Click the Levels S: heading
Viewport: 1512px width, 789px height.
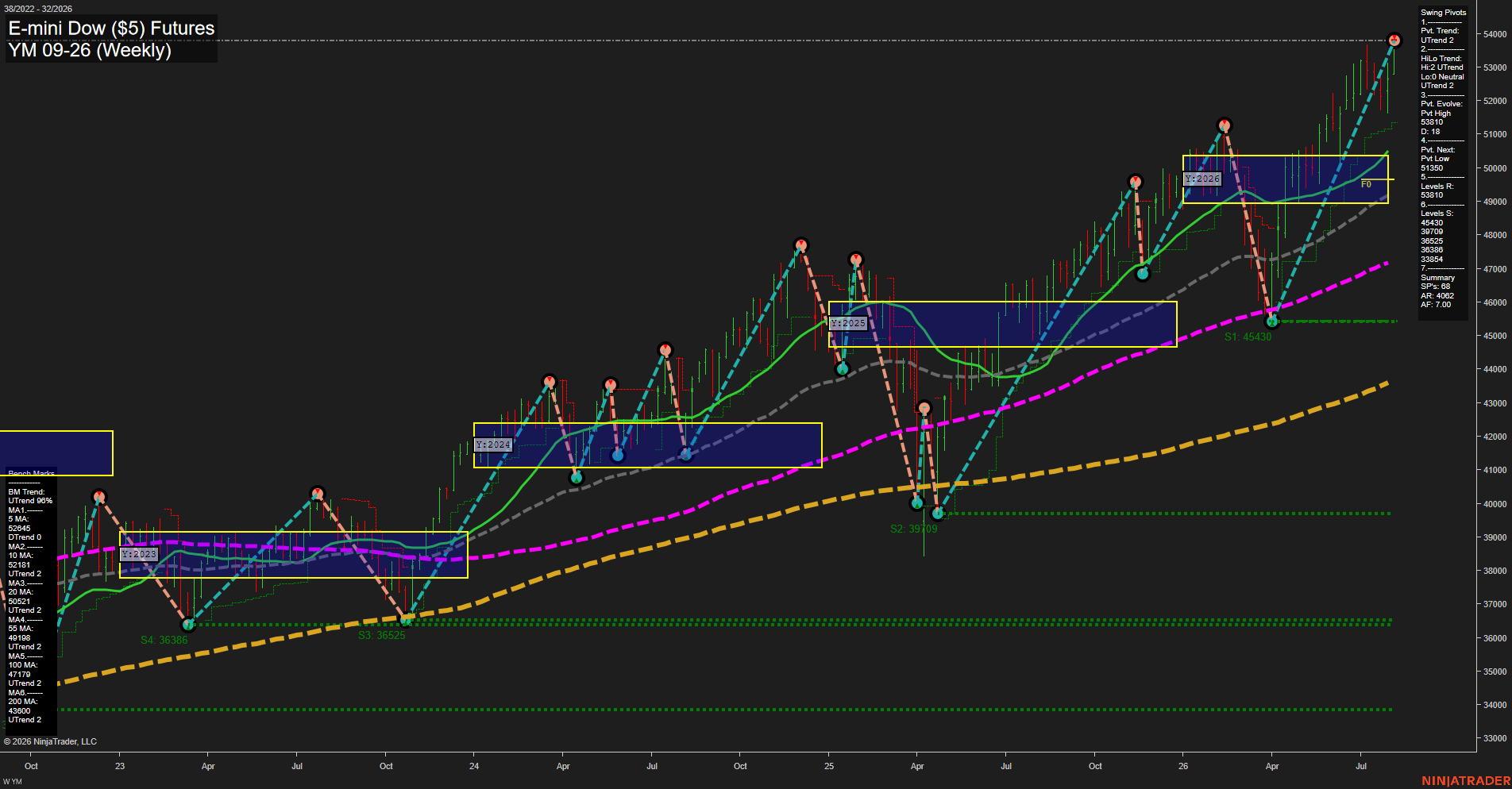click(x=1437, y=214)
